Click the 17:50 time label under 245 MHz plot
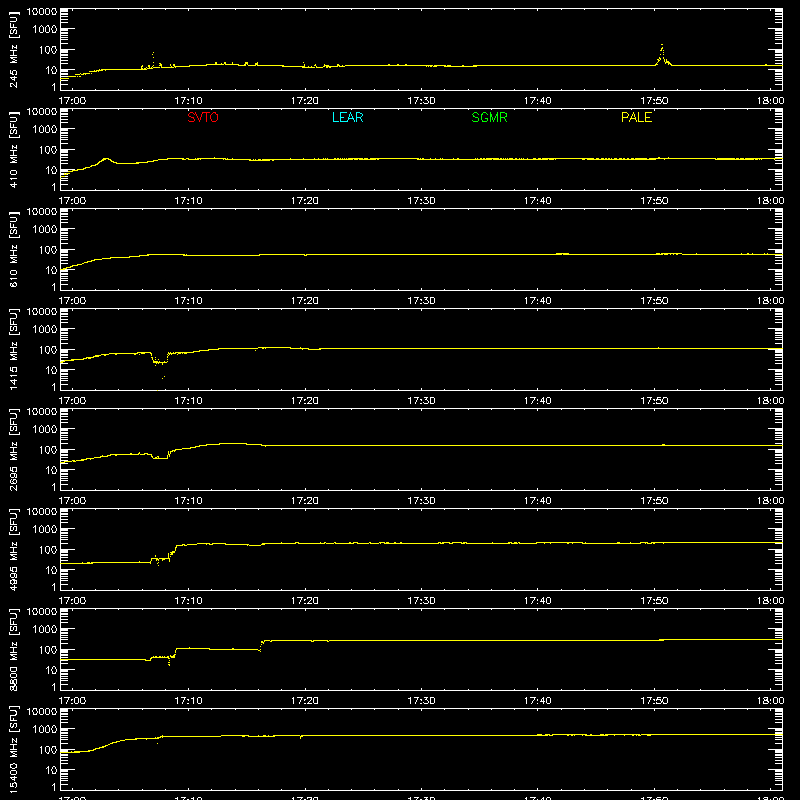This screenshot has width=800, height=800. pyautogui.click(x=654, y=101)
